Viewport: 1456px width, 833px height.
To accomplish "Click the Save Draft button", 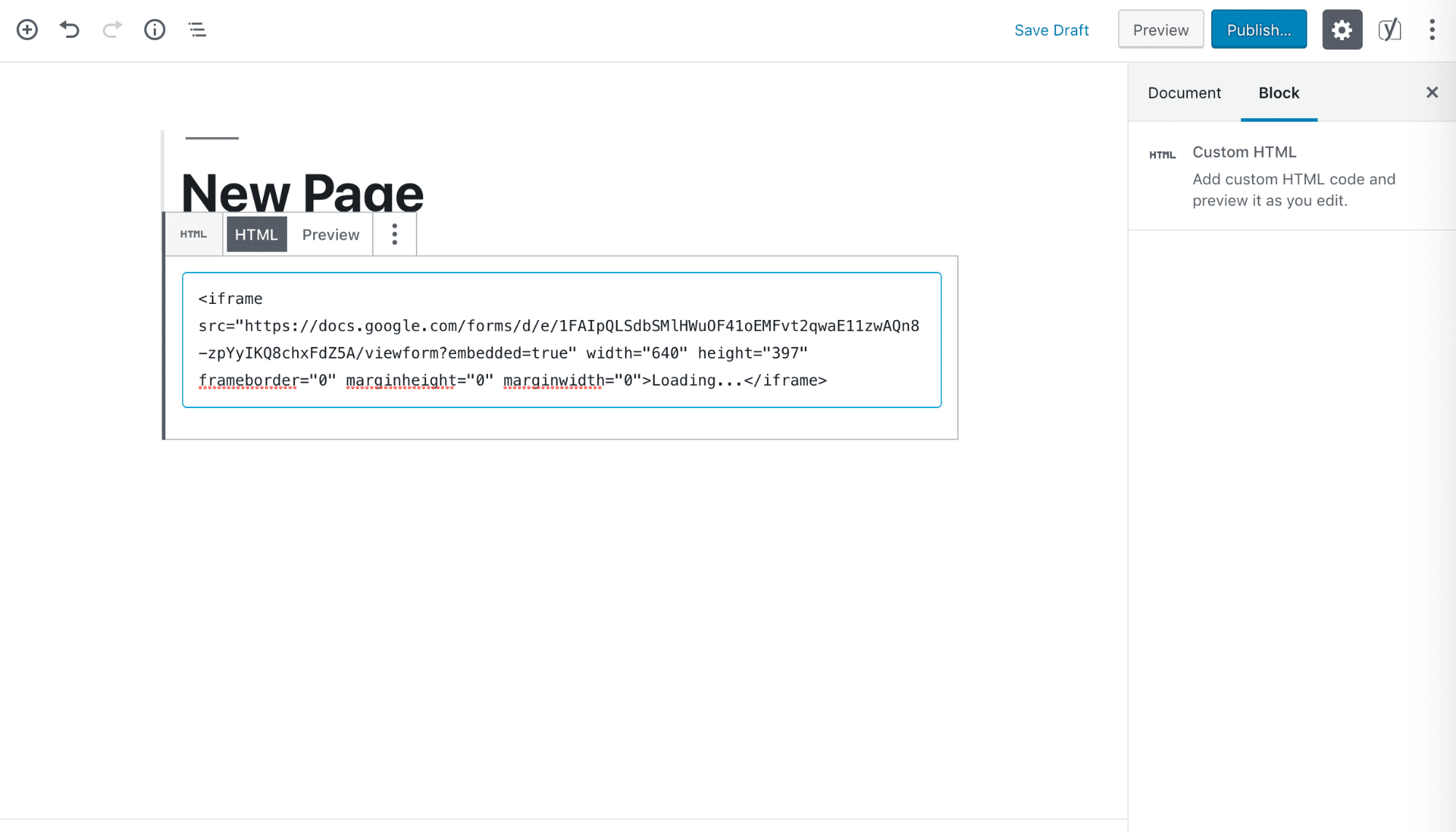I will coord(1051,29).
